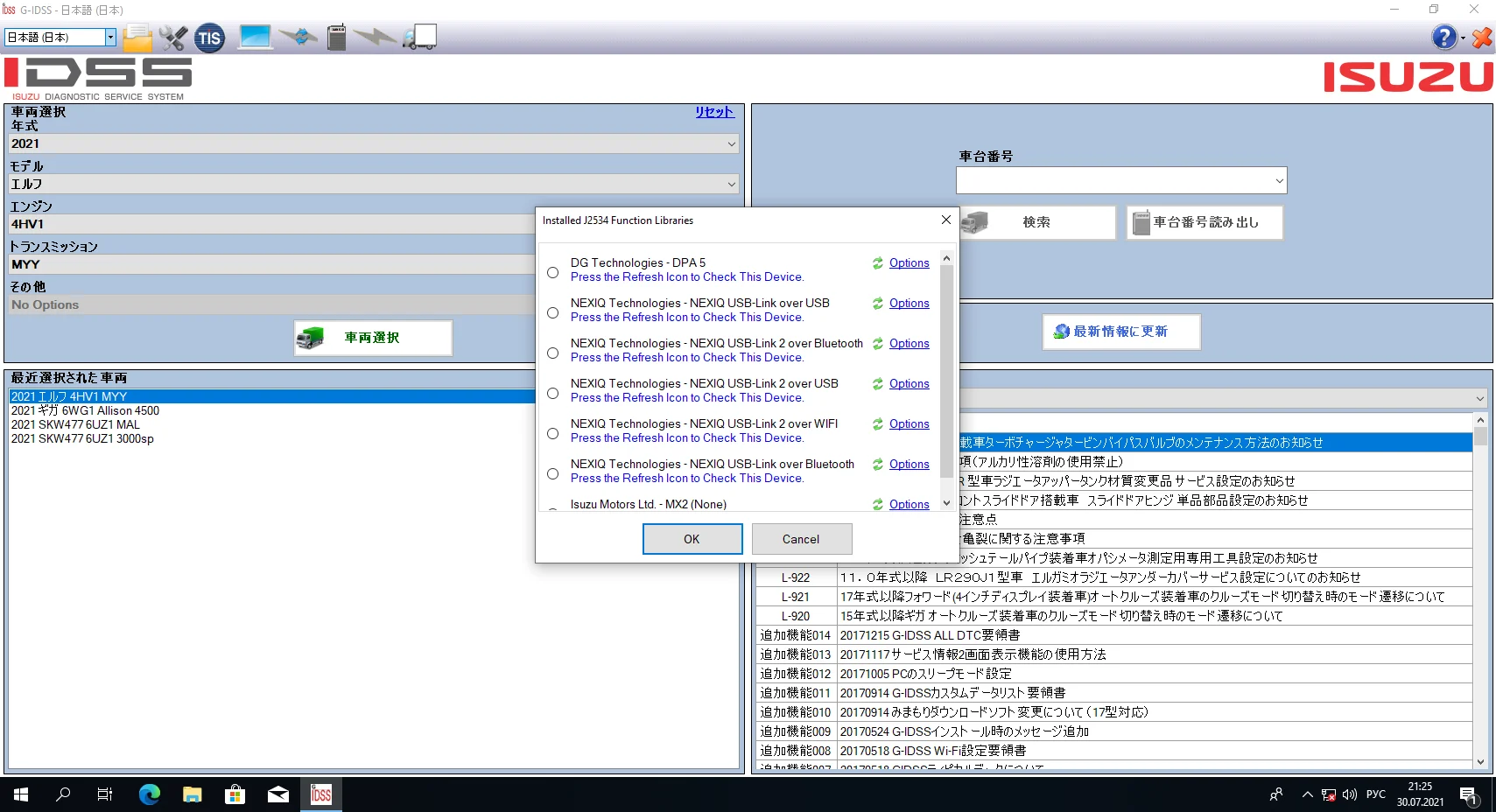Image resolution: width=1496 pixels, height=812 pixels.
Task: Open the notification center in the taskbar
Action: pos(1468,794)
